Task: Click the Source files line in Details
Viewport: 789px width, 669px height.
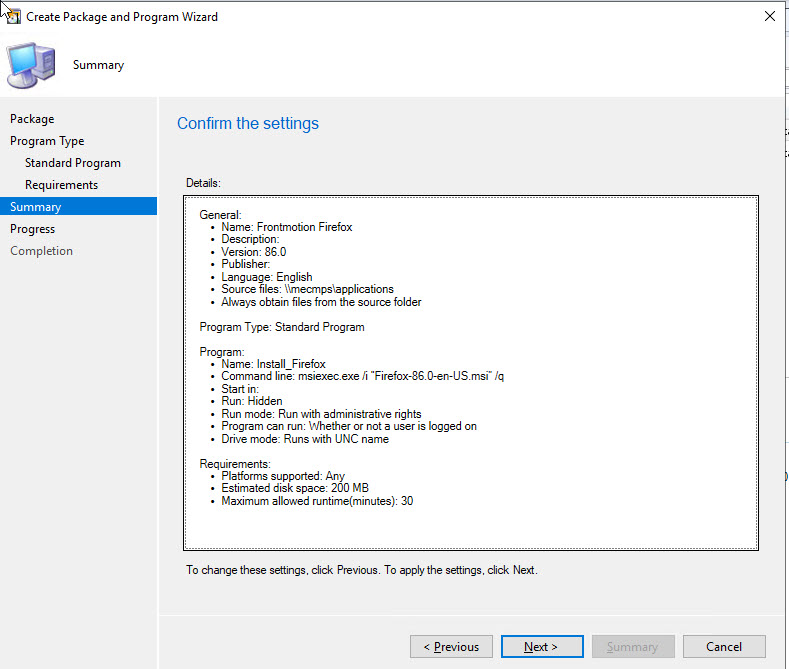Action: coord(308,289)
